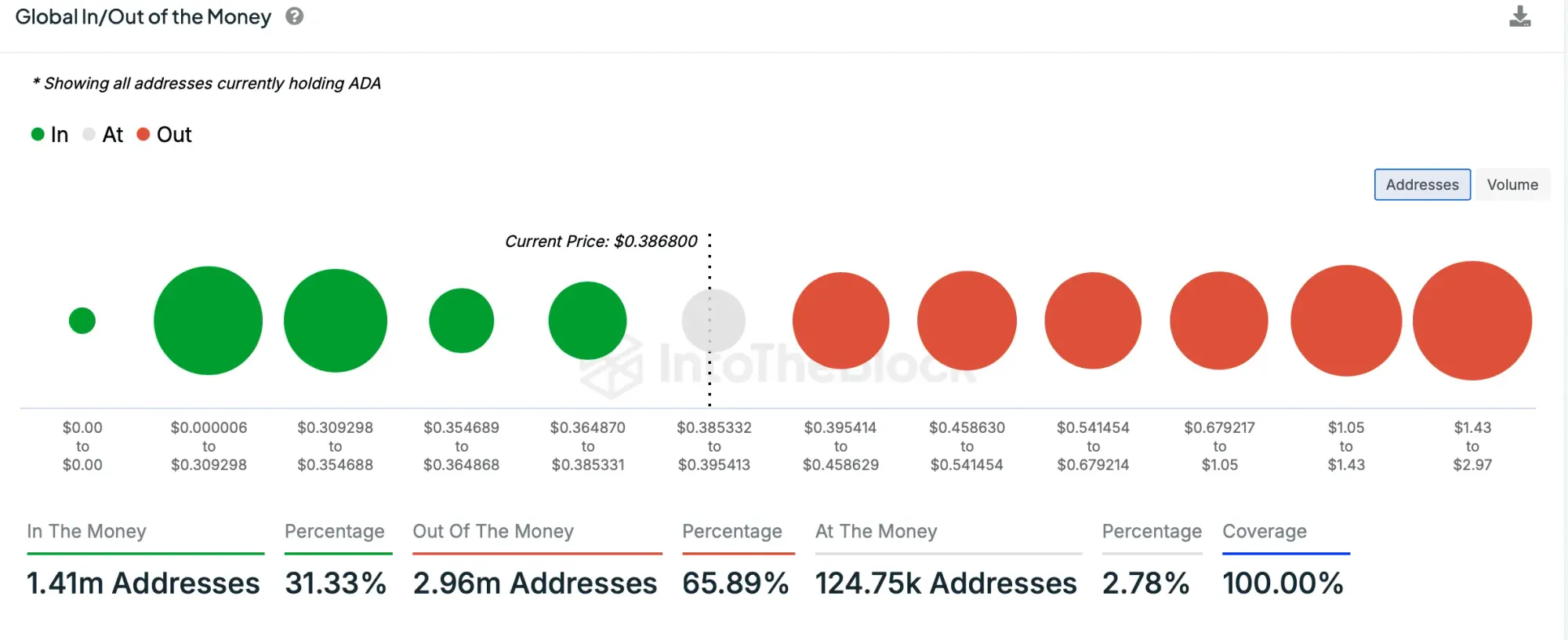Click the Global In/Out of the Money title
The height and width of the screenshot is (640, 1568).
click(143, 17)
